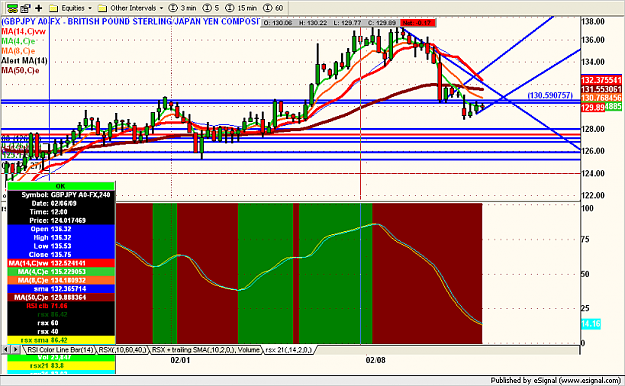Click the 122.00 price axis label
Screen dimensions: 625x386
[x=593, y=195]
